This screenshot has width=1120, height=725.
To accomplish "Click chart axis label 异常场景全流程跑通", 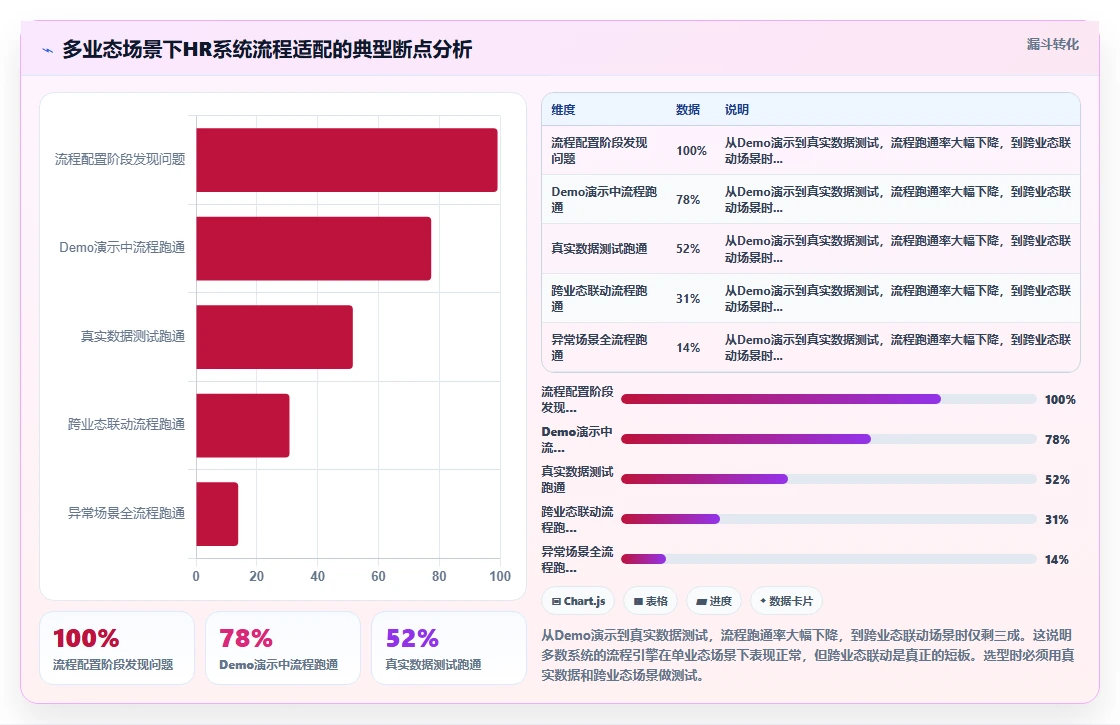I will click(x=126, y=513).
